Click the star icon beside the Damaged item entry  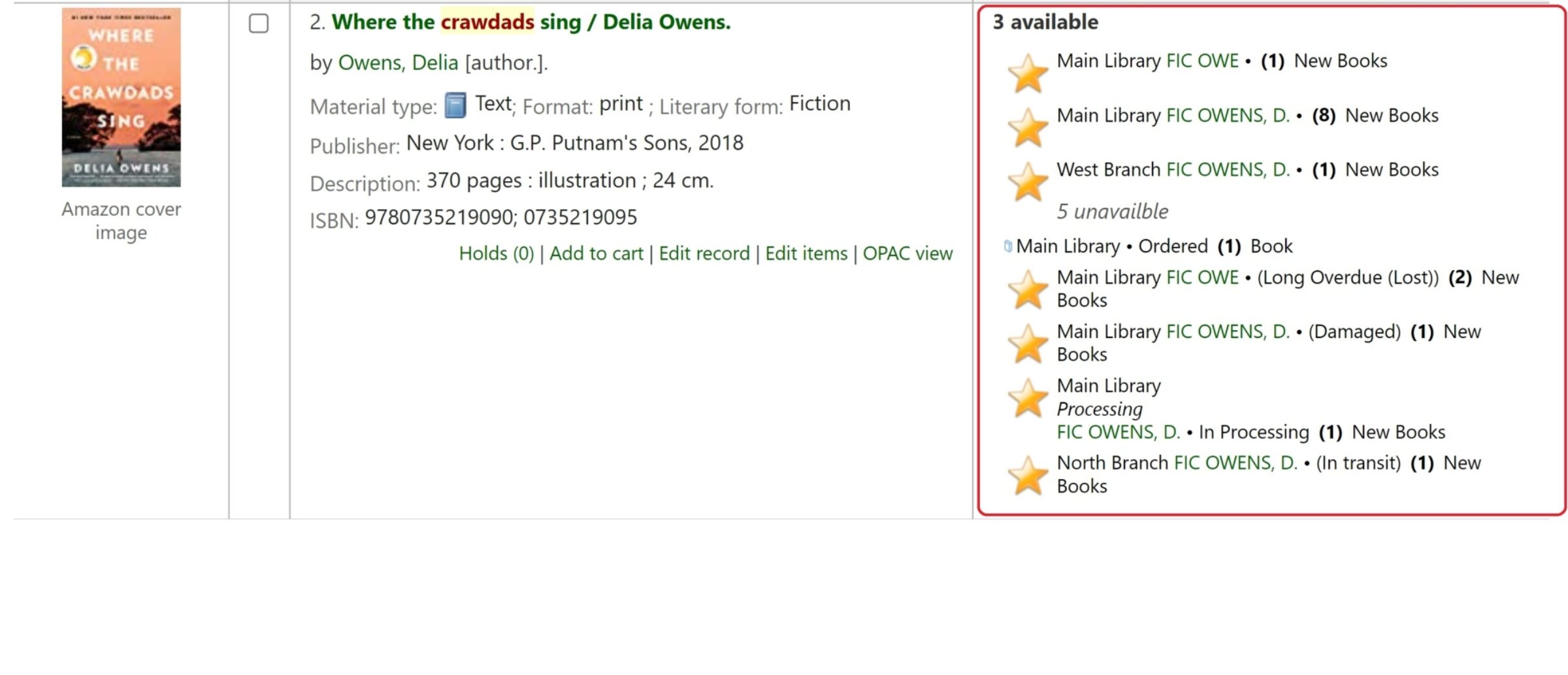pyautogui.click(x=1028, y=344)
